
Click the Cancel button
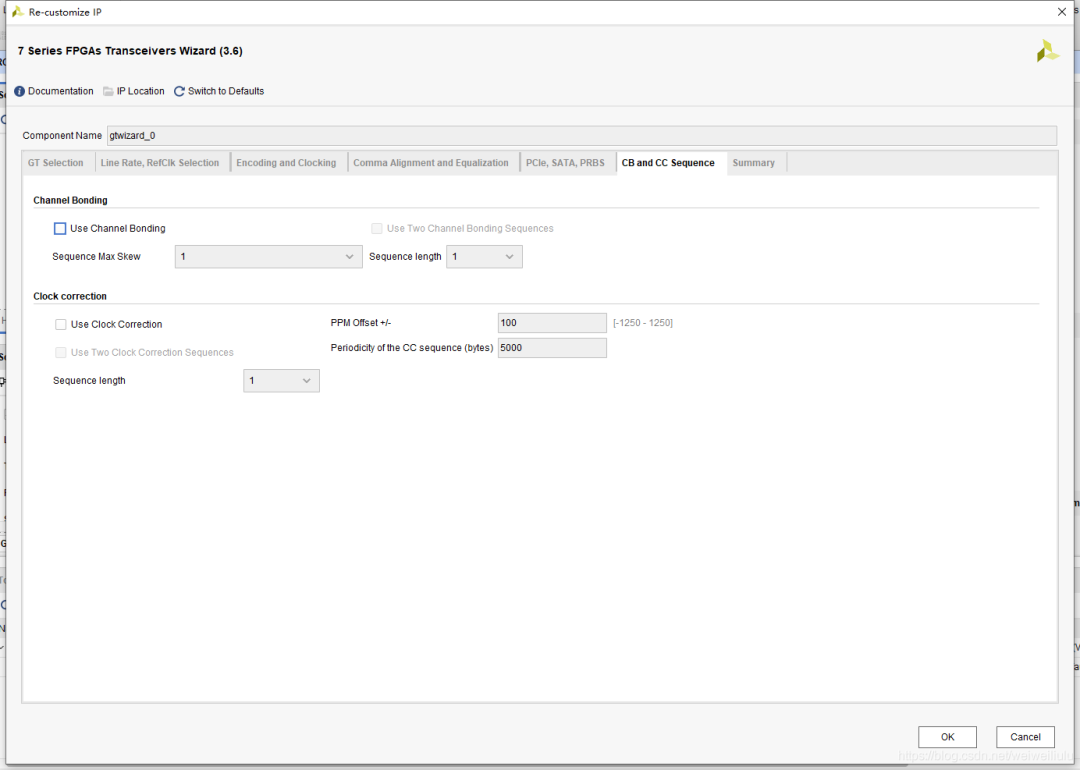(1025, 737)
